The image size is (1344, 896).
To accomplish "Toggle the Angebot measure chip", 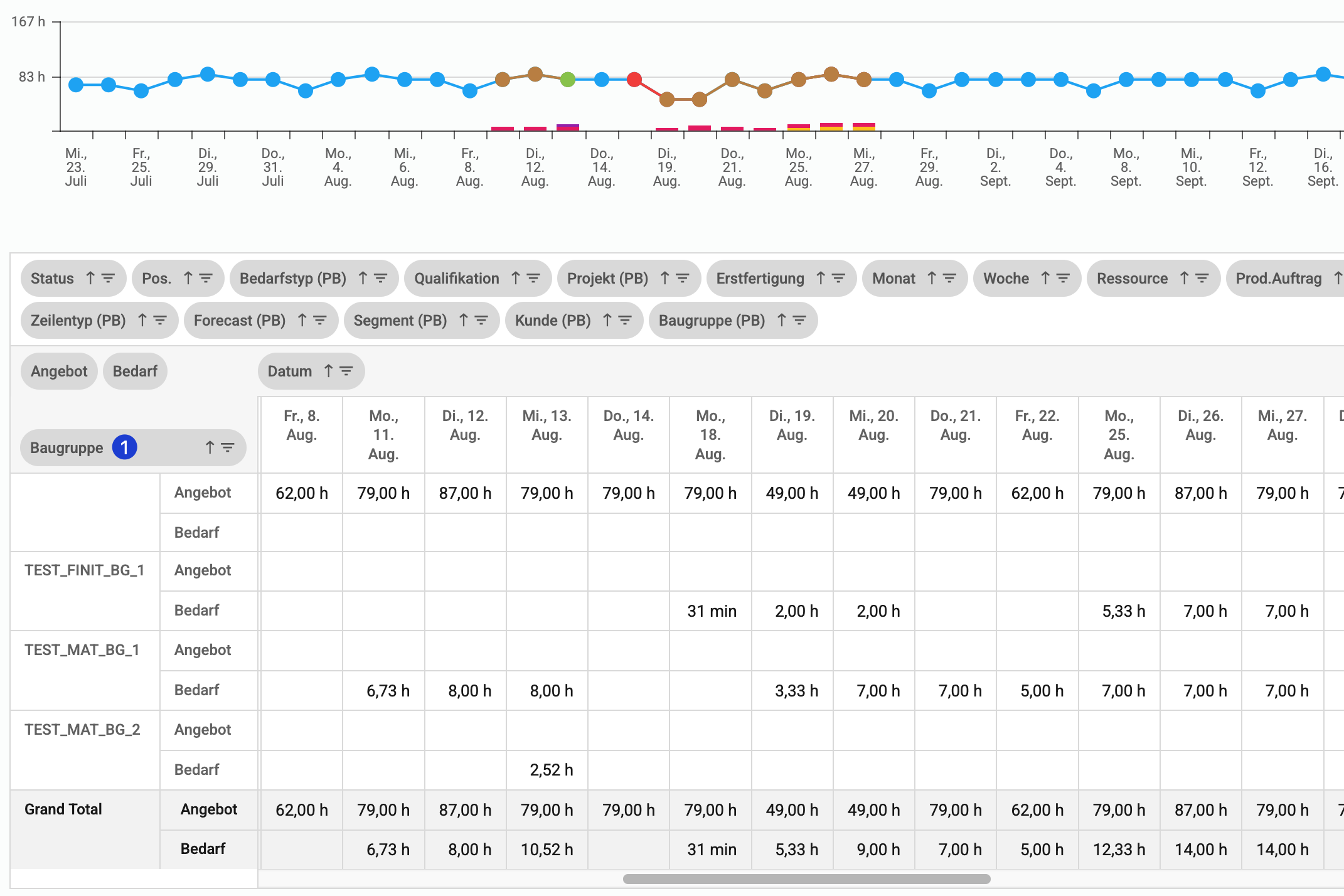I will [59, 371].
